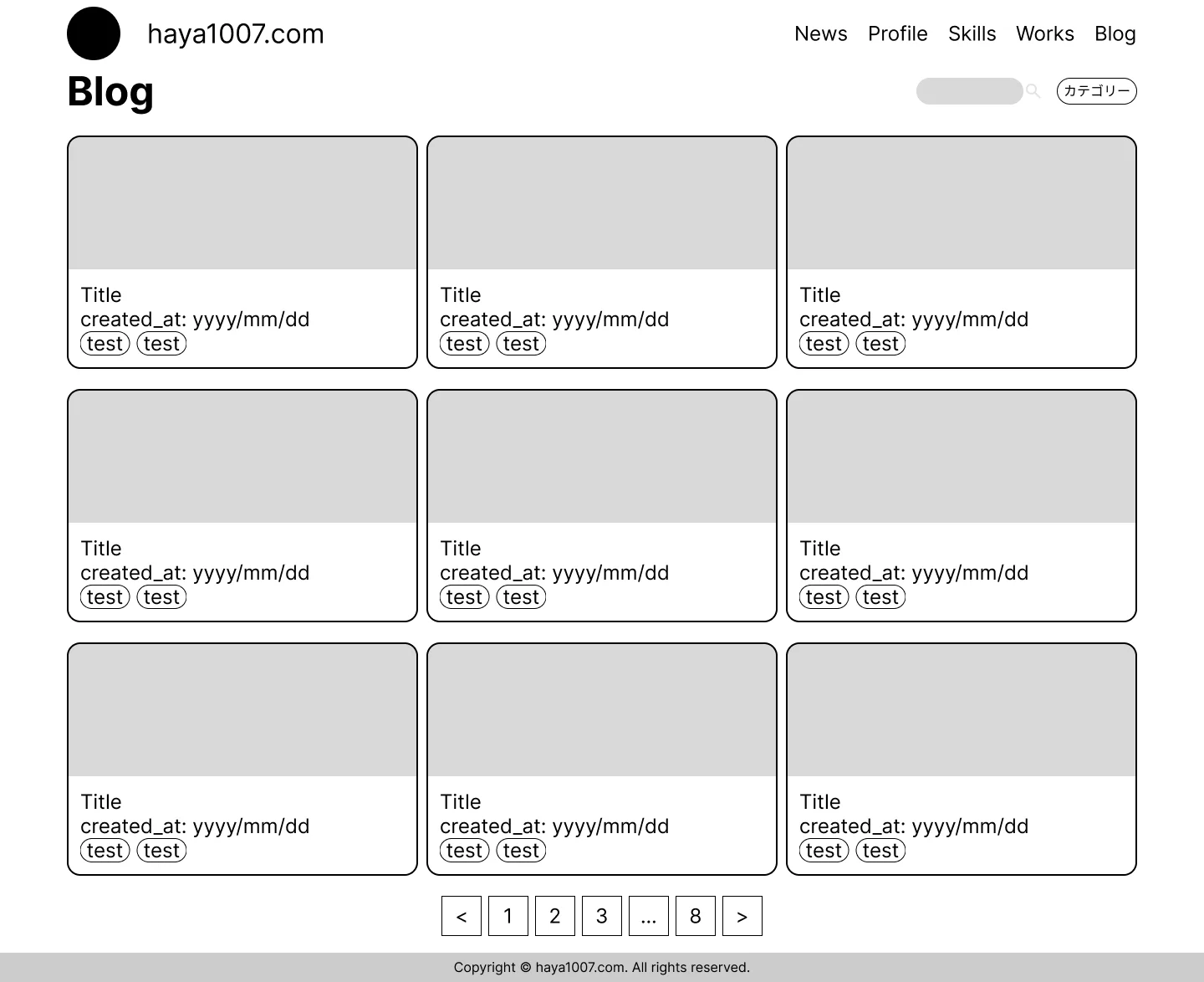Screen dimensions: 1204x982
Task: Click the previous page arrow
Action: (x=461, y=915)
